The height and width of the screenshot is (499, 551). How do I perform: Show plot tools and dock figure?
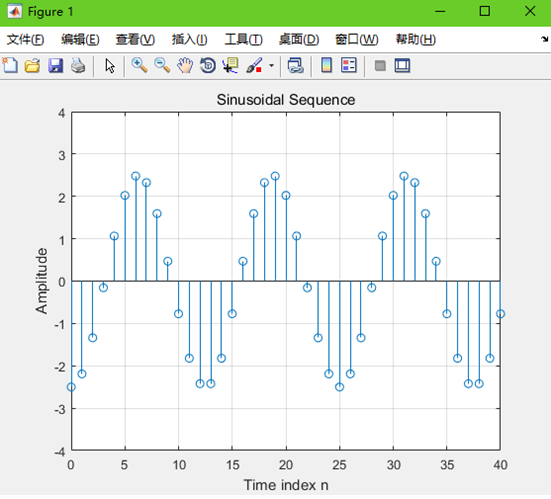pyautogui.click(x=402, y=66)
